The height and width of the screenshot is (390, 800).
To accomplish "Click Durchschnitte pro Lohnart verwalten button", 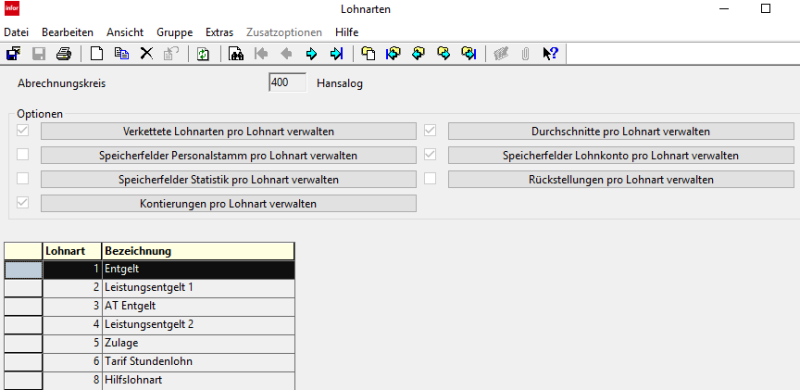I will [621, 131].
